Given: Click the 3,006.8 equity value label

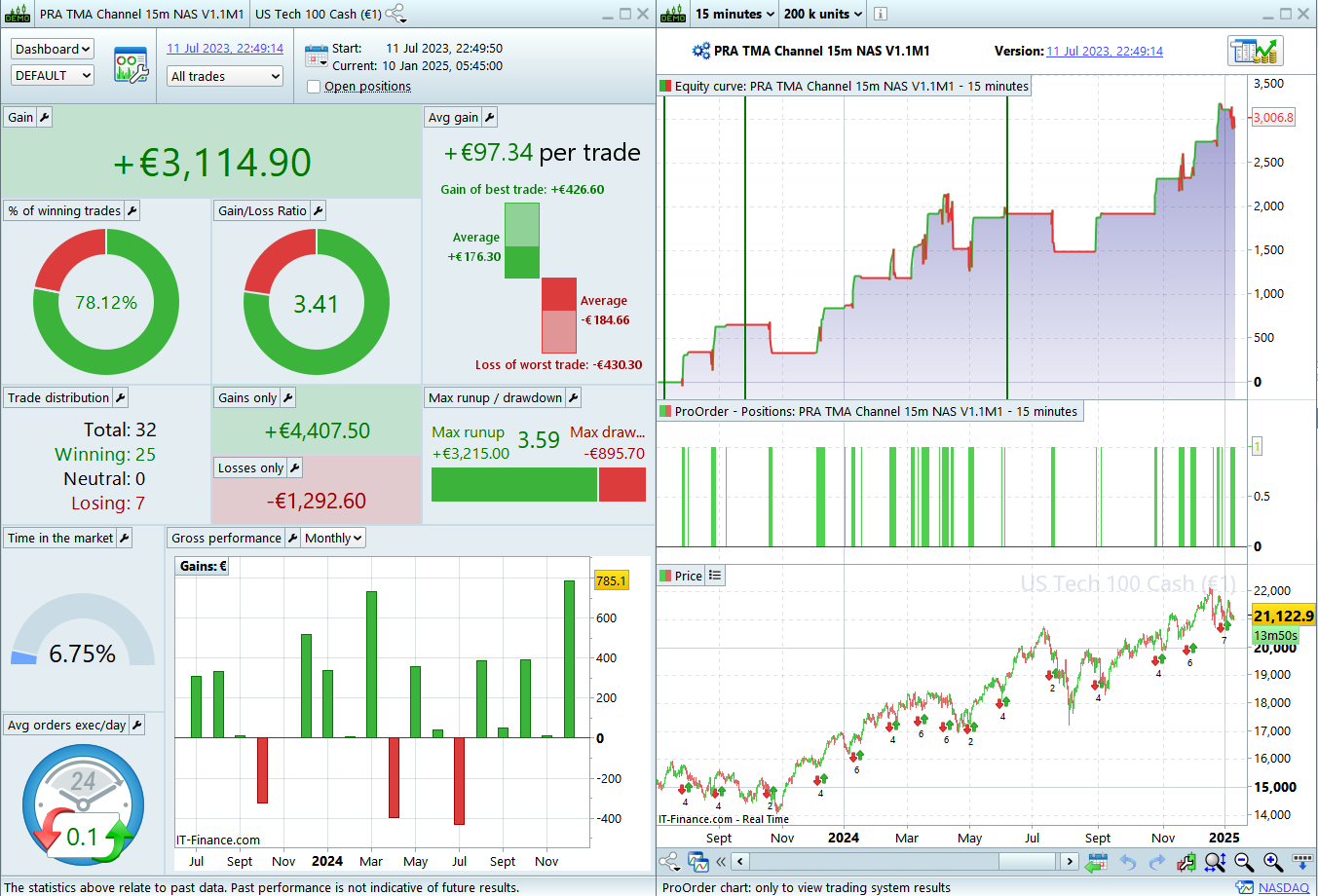Looking at the screenshot, I should point(1273,117).
